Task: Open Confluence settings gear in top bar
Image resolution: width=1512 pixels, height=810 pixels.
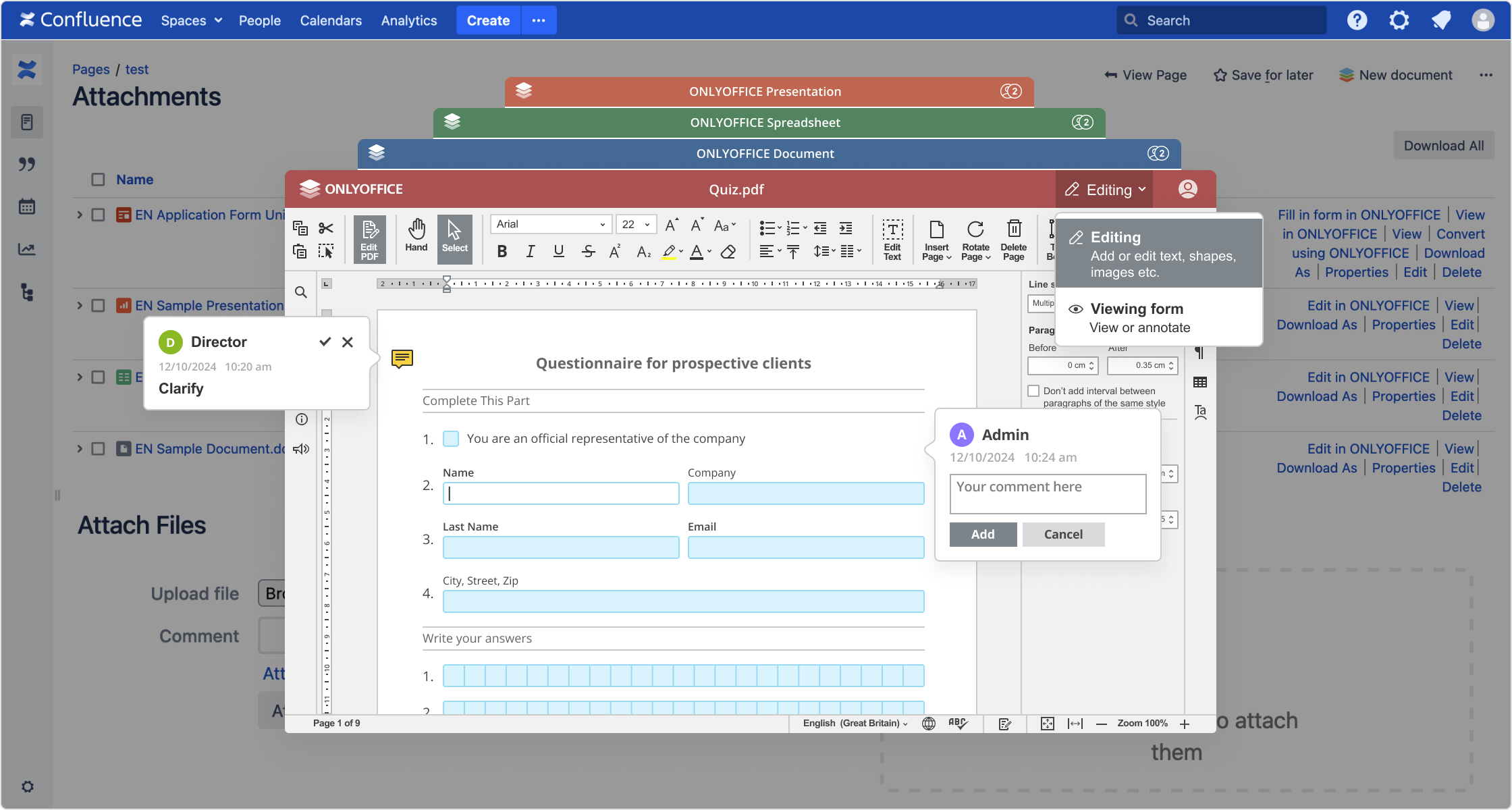Action: (1399, 20)
